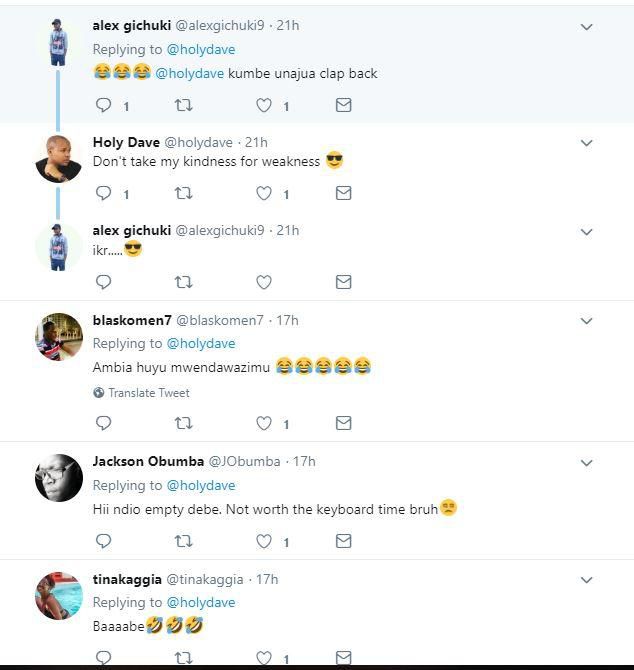Like Jackson Obumba's empty debe tweet
Image resolution: width=634 pixels, height=670 pixels.
264,541
